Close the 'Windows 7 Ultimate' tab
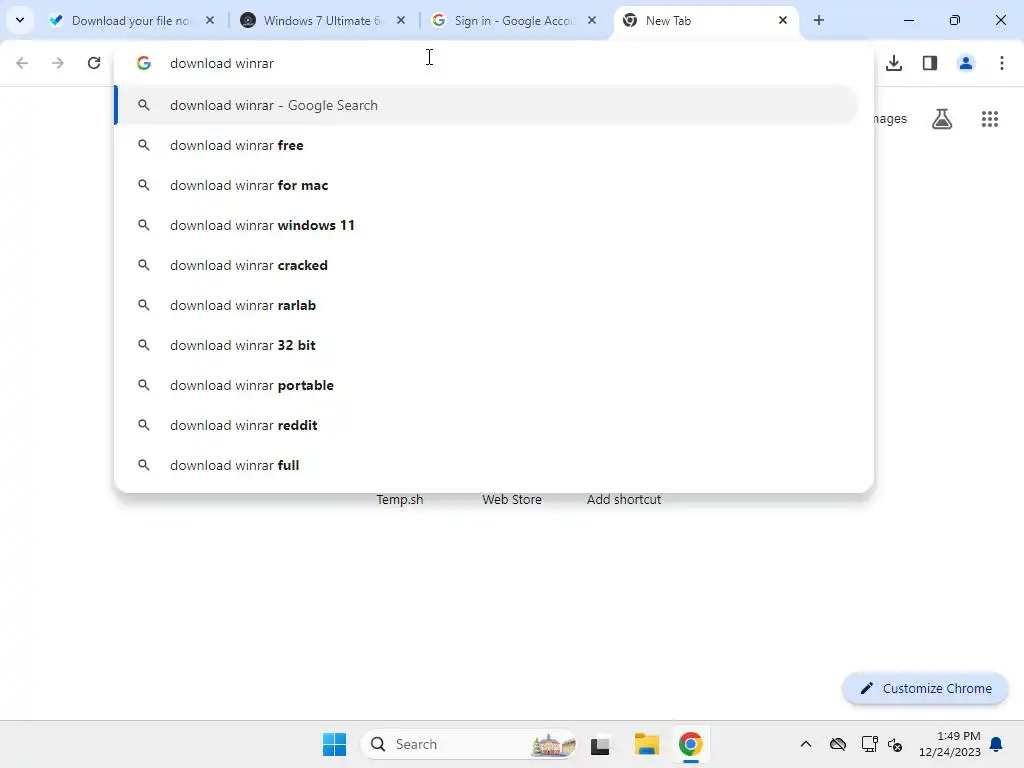This screenshot has height=768, width=1024. tap(401, 20)
